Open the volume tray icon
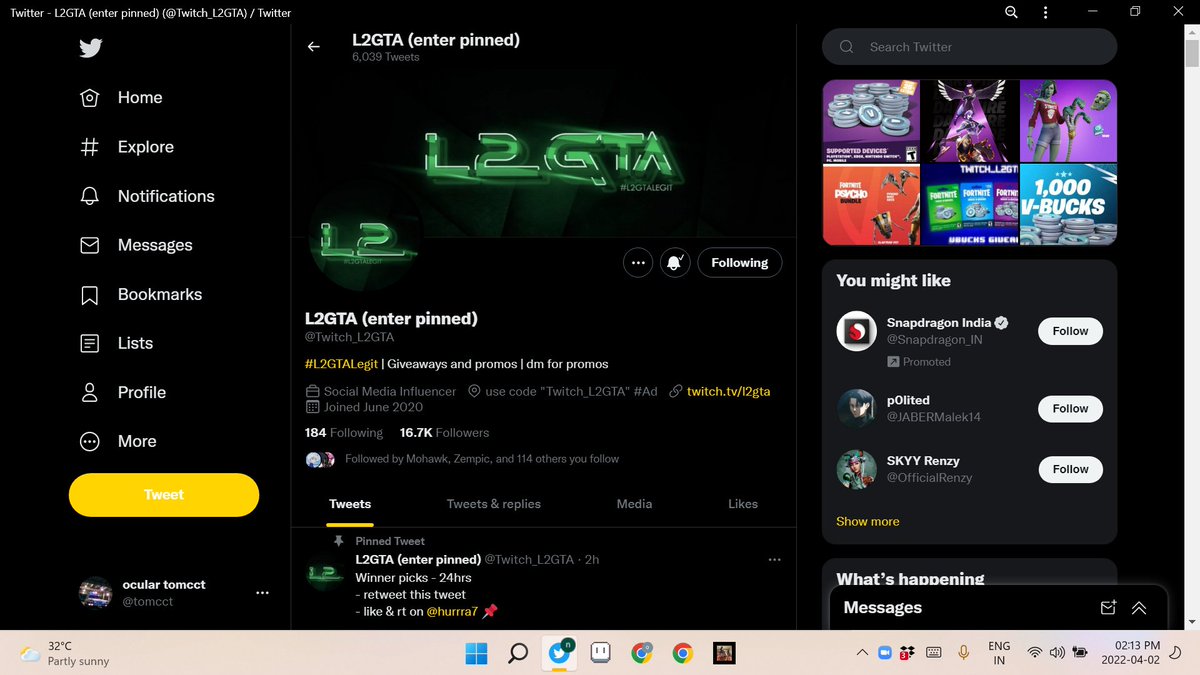Image resolution: width=1200 pixels, height=675 pixels. [x=1058, y=653]
